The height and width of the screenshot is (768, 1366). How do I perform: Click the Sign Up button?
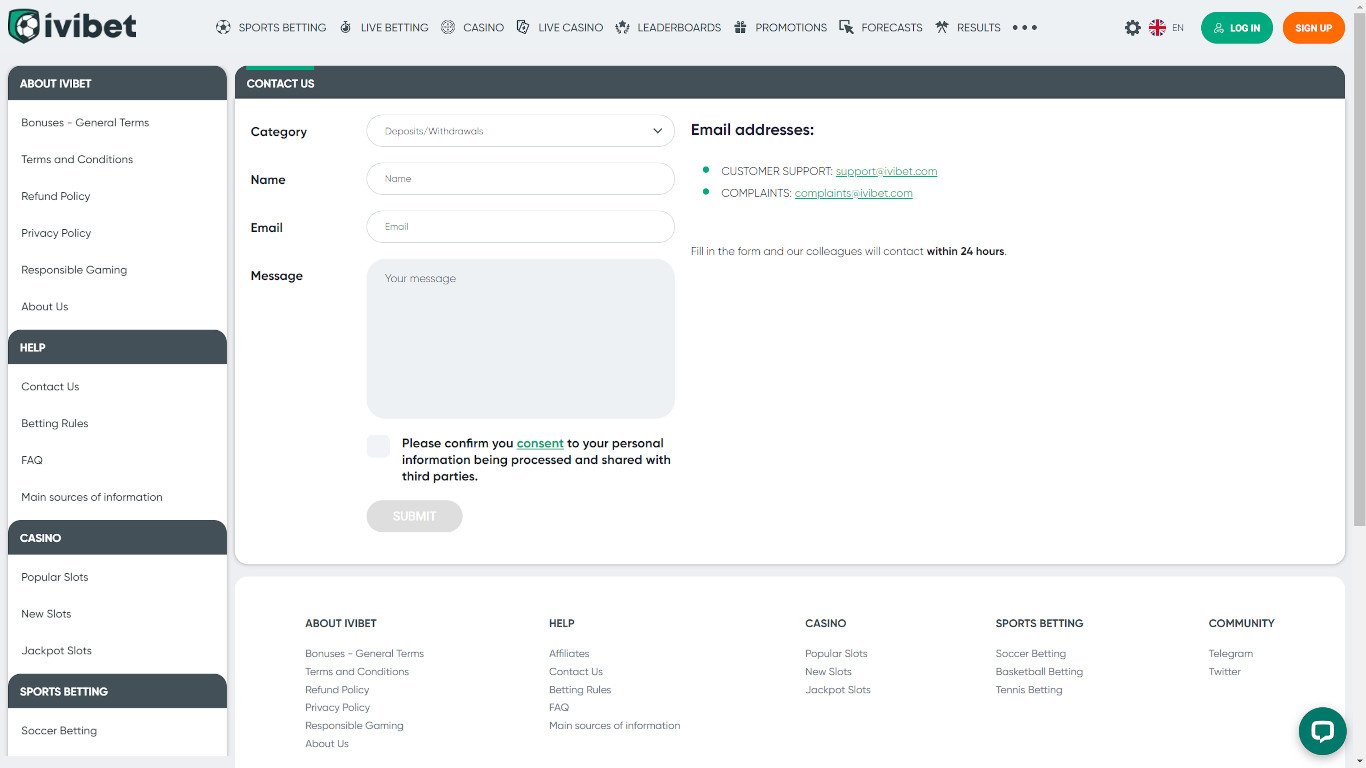[x=1313, y=28]
